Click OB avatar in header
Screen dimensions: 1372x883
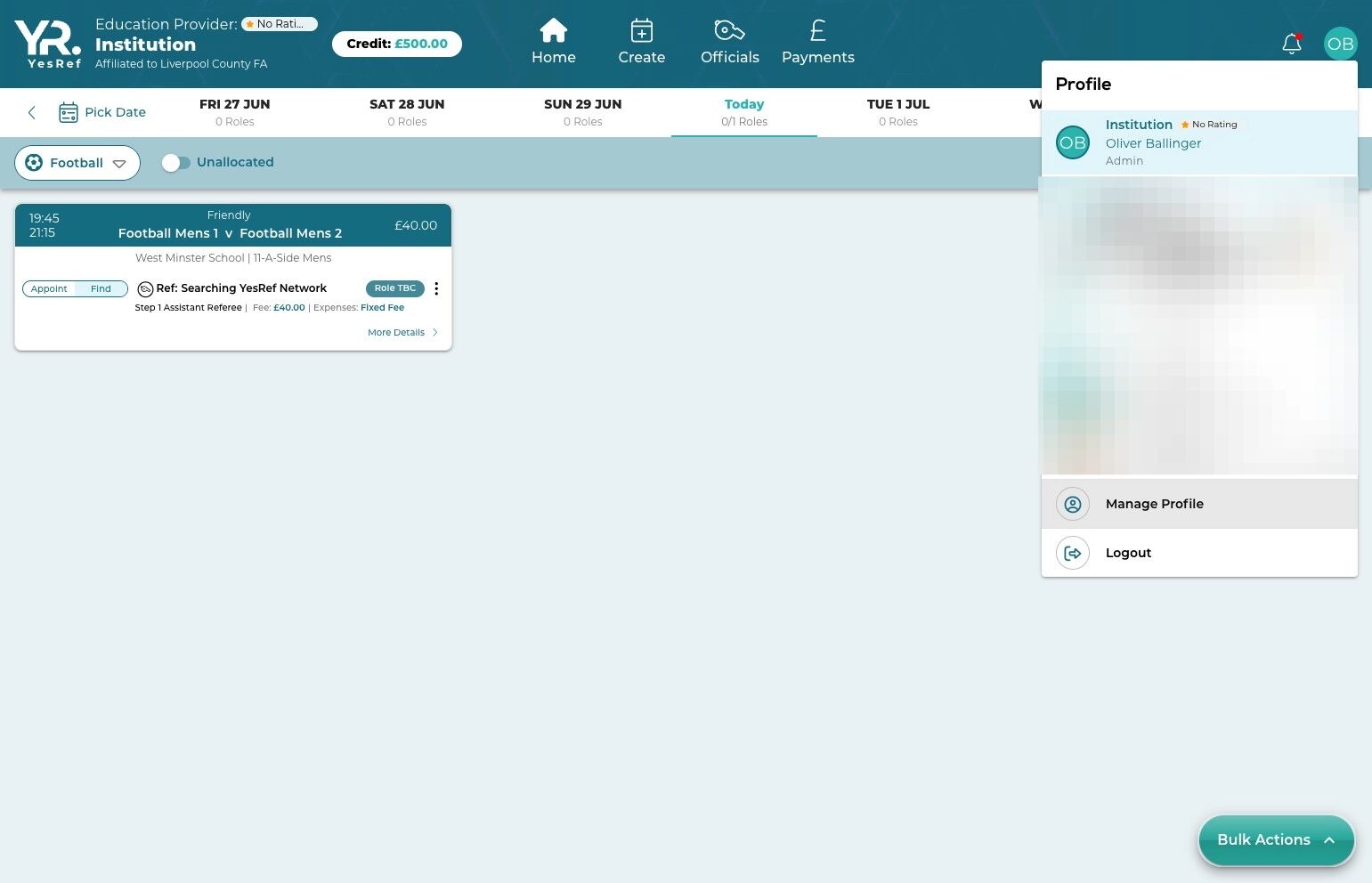coord(1340,44)
